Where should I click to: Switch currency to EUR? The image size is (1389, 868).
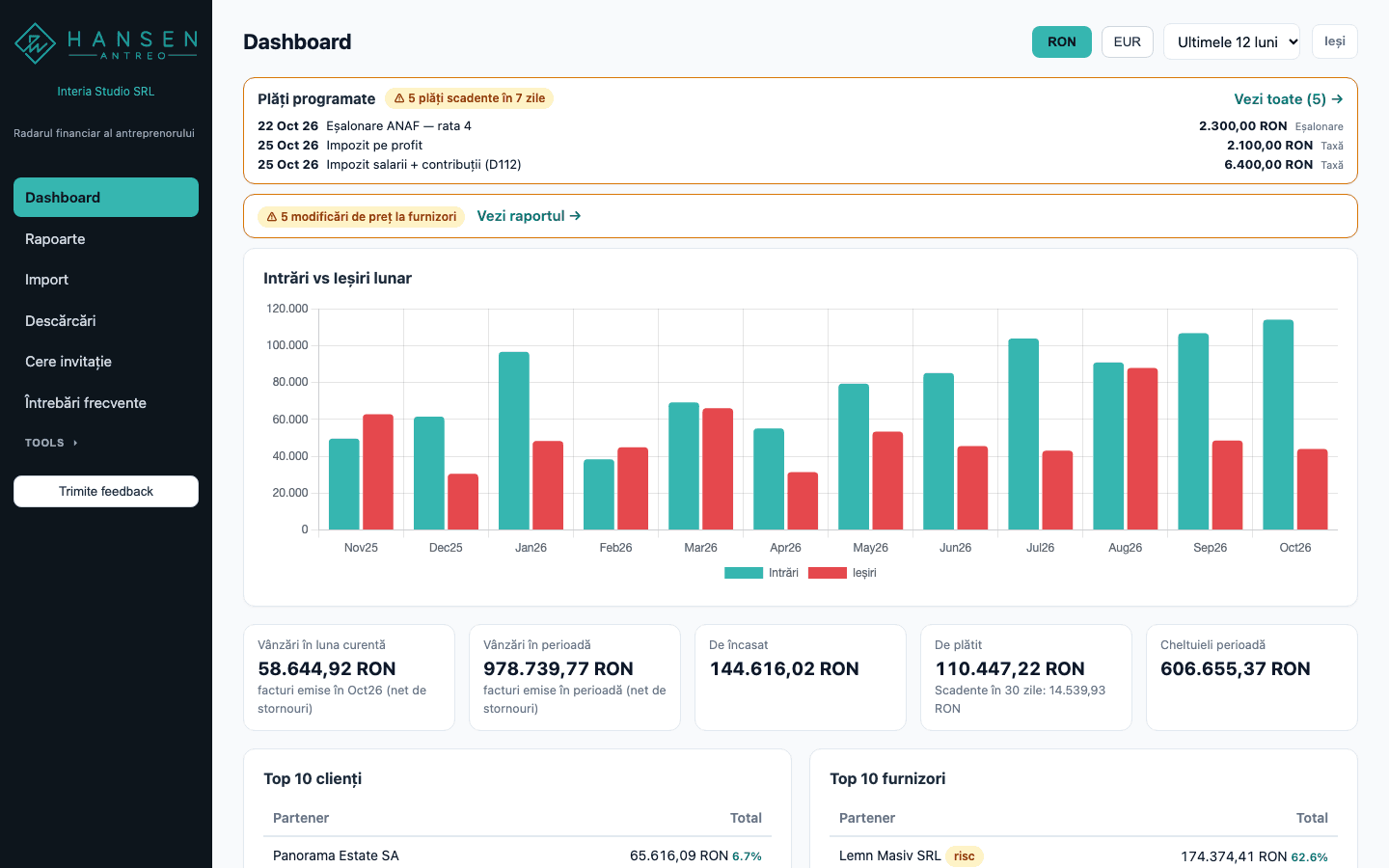click(x=1128, y=41)
